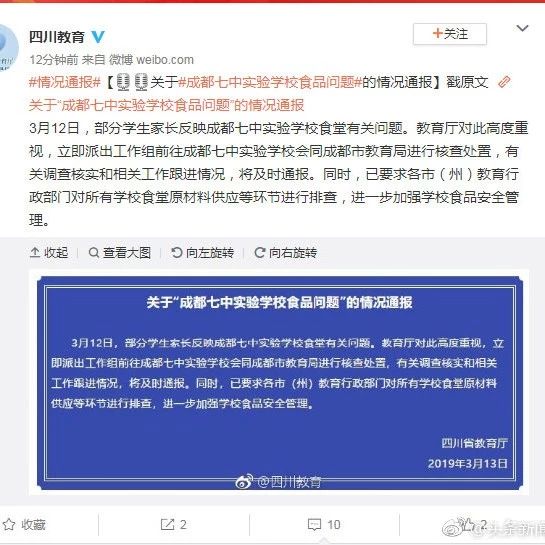Image resolution: width=545 pixels, height=545 pixels.
Task: Open the 微博 weibo.com source link
Action: tap(151, 60)
